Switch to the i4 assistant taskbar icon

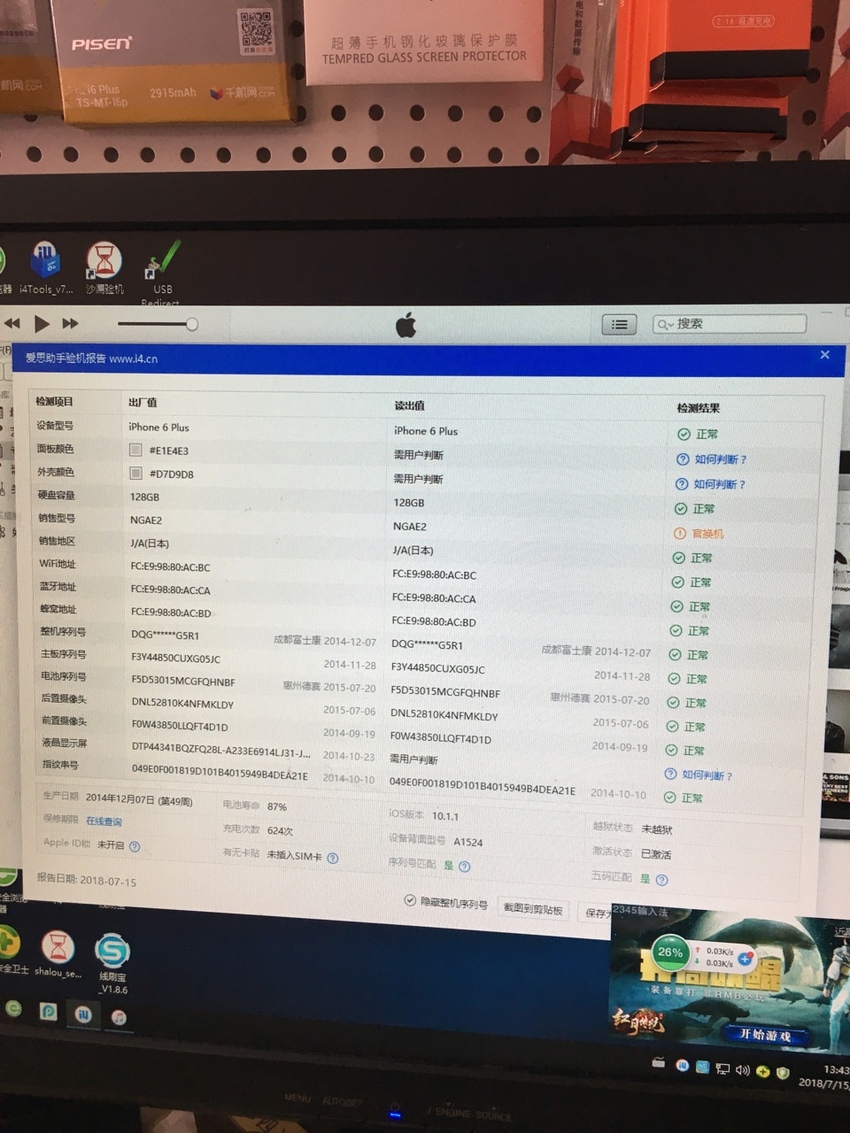(x=83, y=1014)
